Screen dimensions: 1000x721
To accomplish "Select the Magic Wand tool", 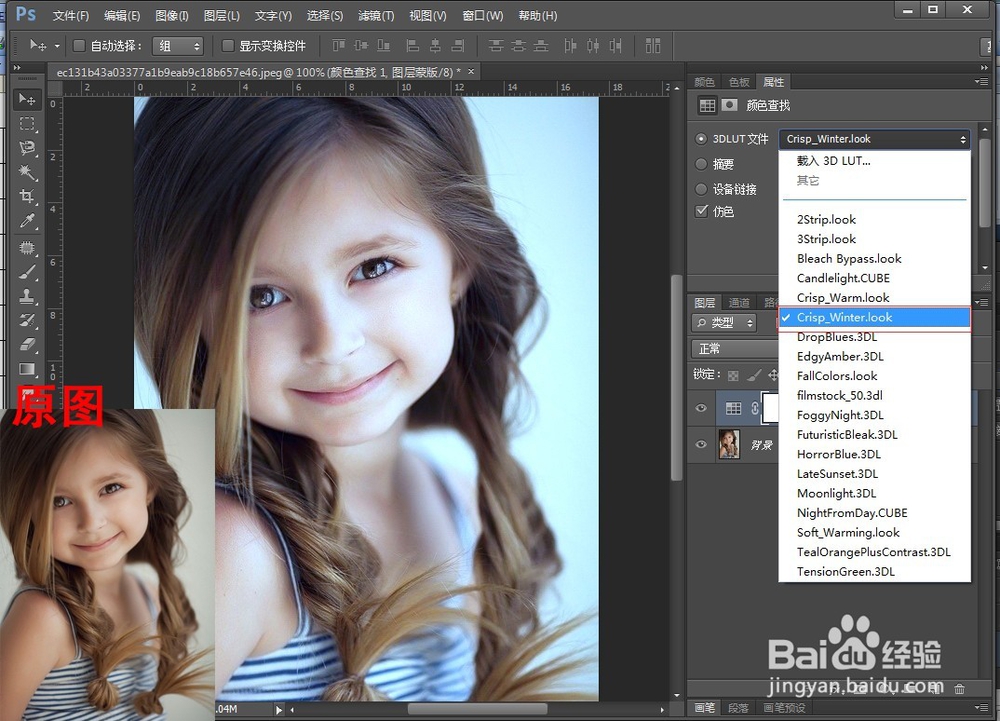I will tap(28, 172).
